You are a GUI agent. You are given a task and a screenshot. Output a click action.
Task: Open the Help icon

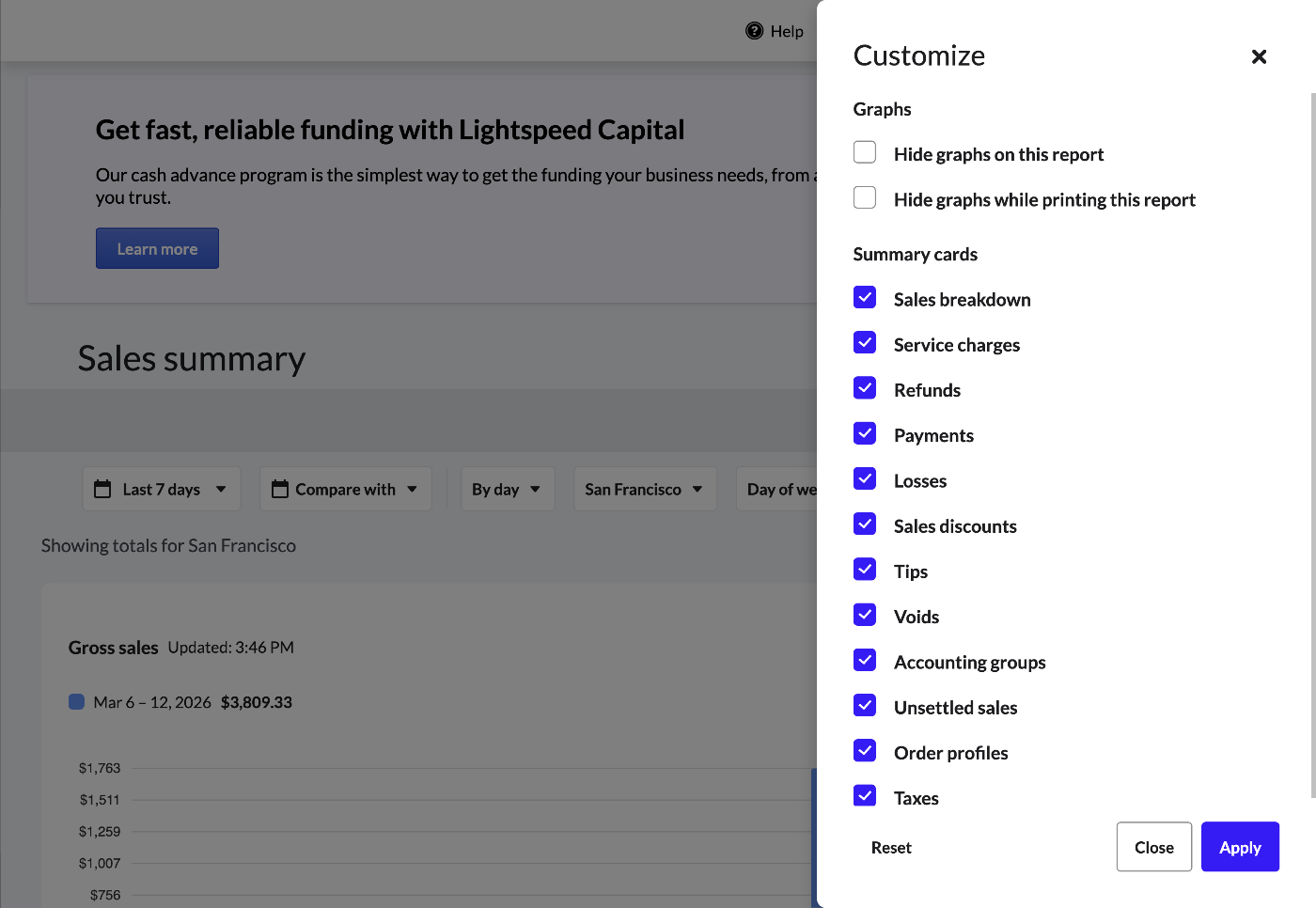coord(755,30)
